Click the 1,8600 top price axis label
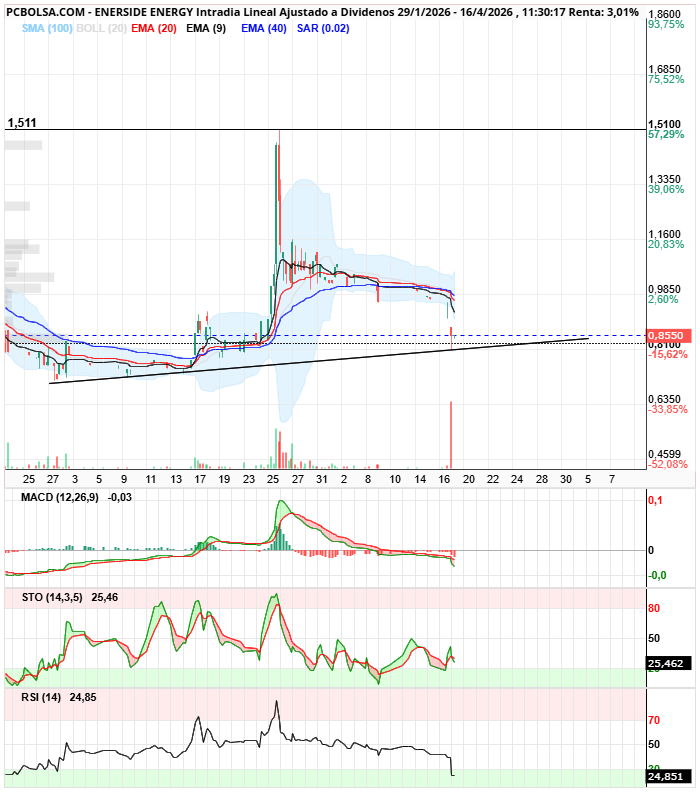Image resolution: width=700 pixels, height=792 pixels. pos(665,14)
